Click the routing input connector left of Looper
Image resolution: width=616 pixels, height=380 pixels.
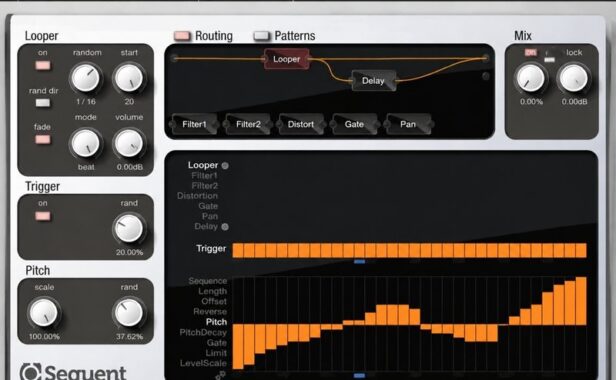point(174,59)
